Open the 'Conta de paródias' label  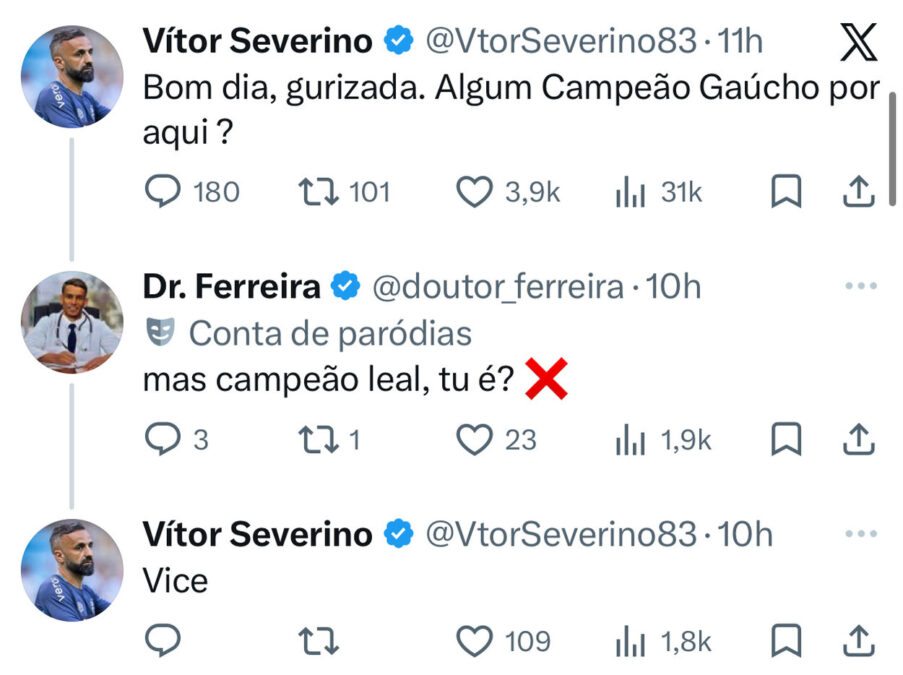pos(330,333)
